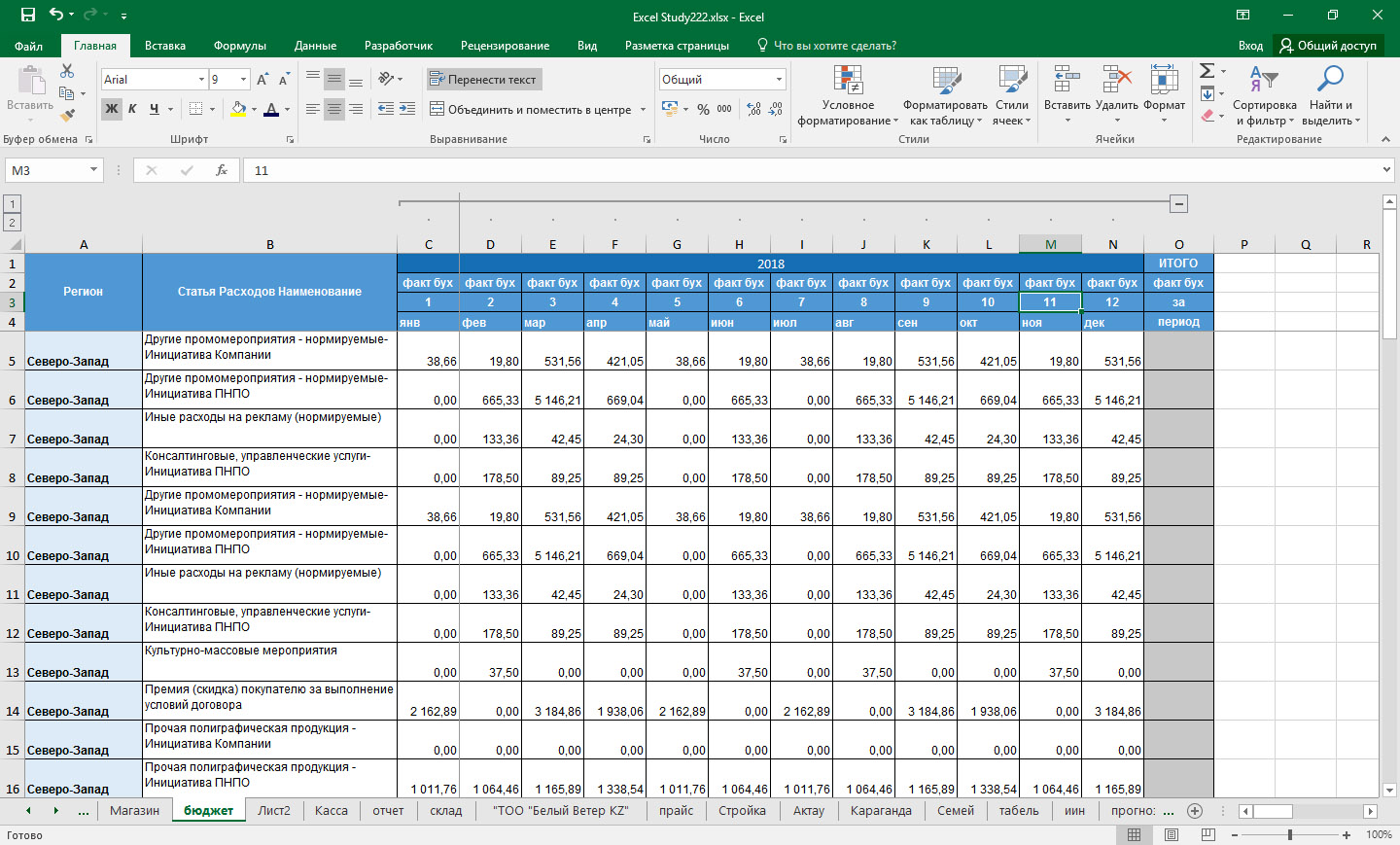Show outline level 1 button

pos(13,204)
